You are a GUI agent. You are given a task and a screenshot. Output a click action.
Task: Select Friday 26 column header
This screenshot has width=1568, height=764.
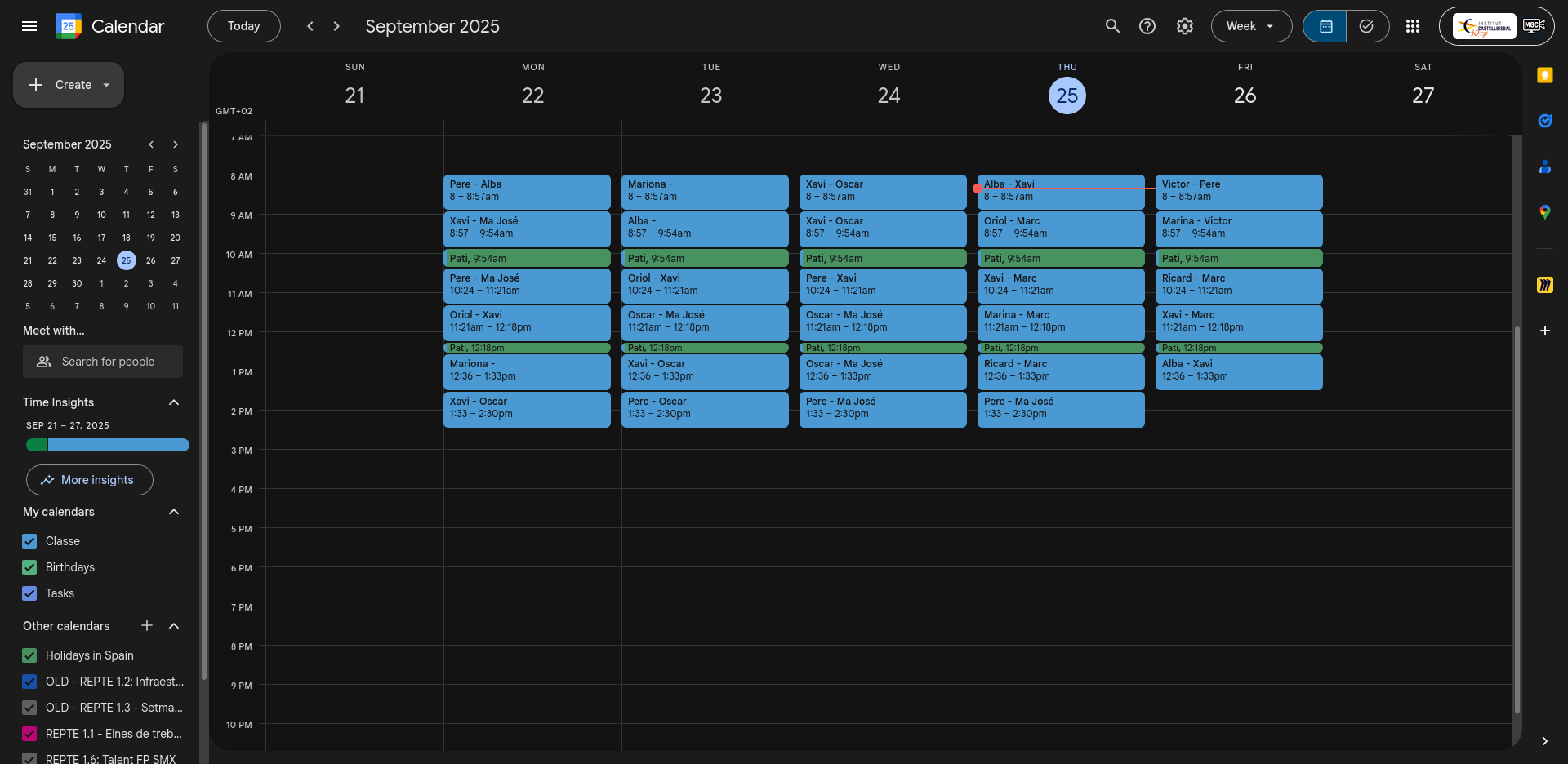[1245, 95]
